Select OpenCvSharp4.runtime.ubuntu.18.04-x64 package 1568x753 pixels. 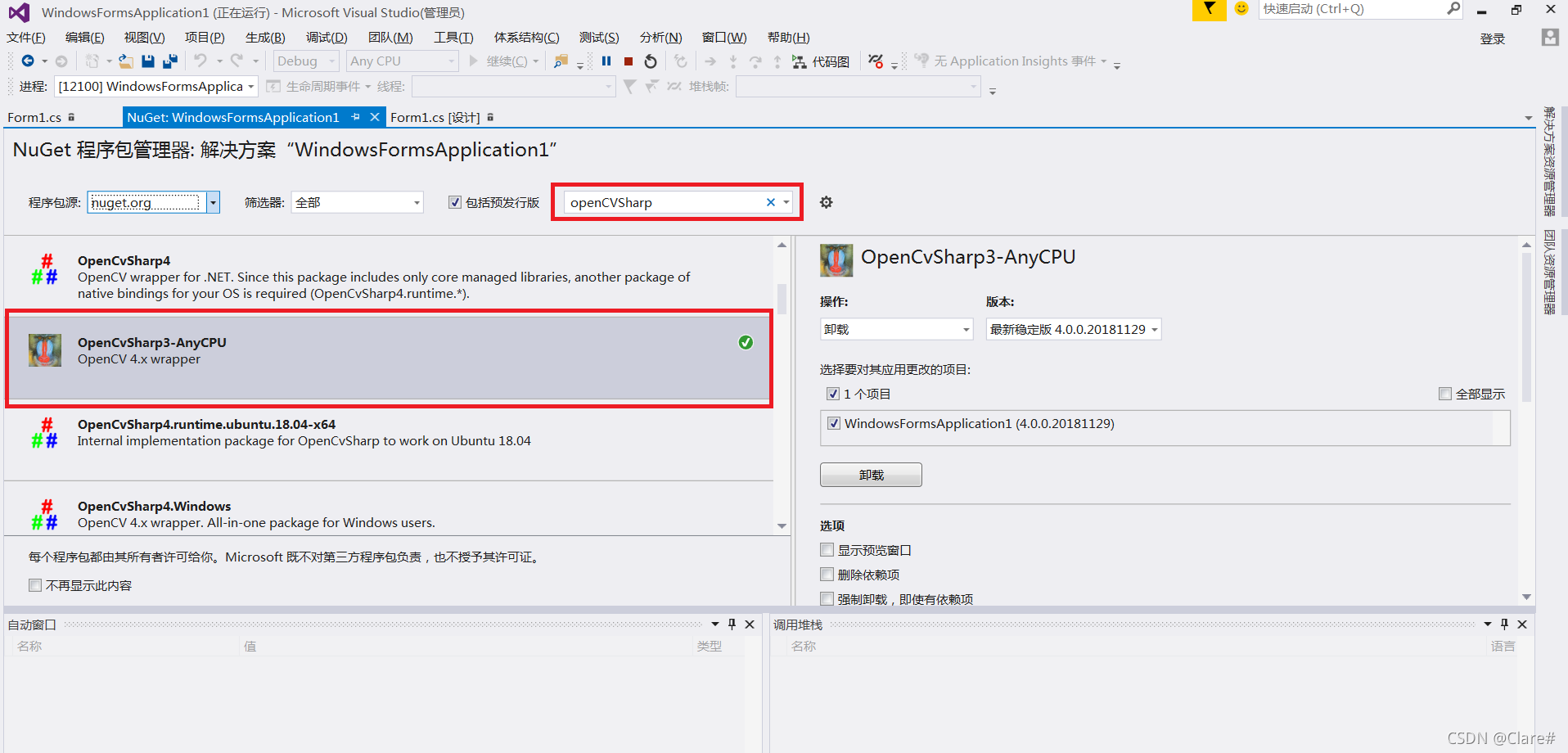pyautogui.click(x=389, y=440)
